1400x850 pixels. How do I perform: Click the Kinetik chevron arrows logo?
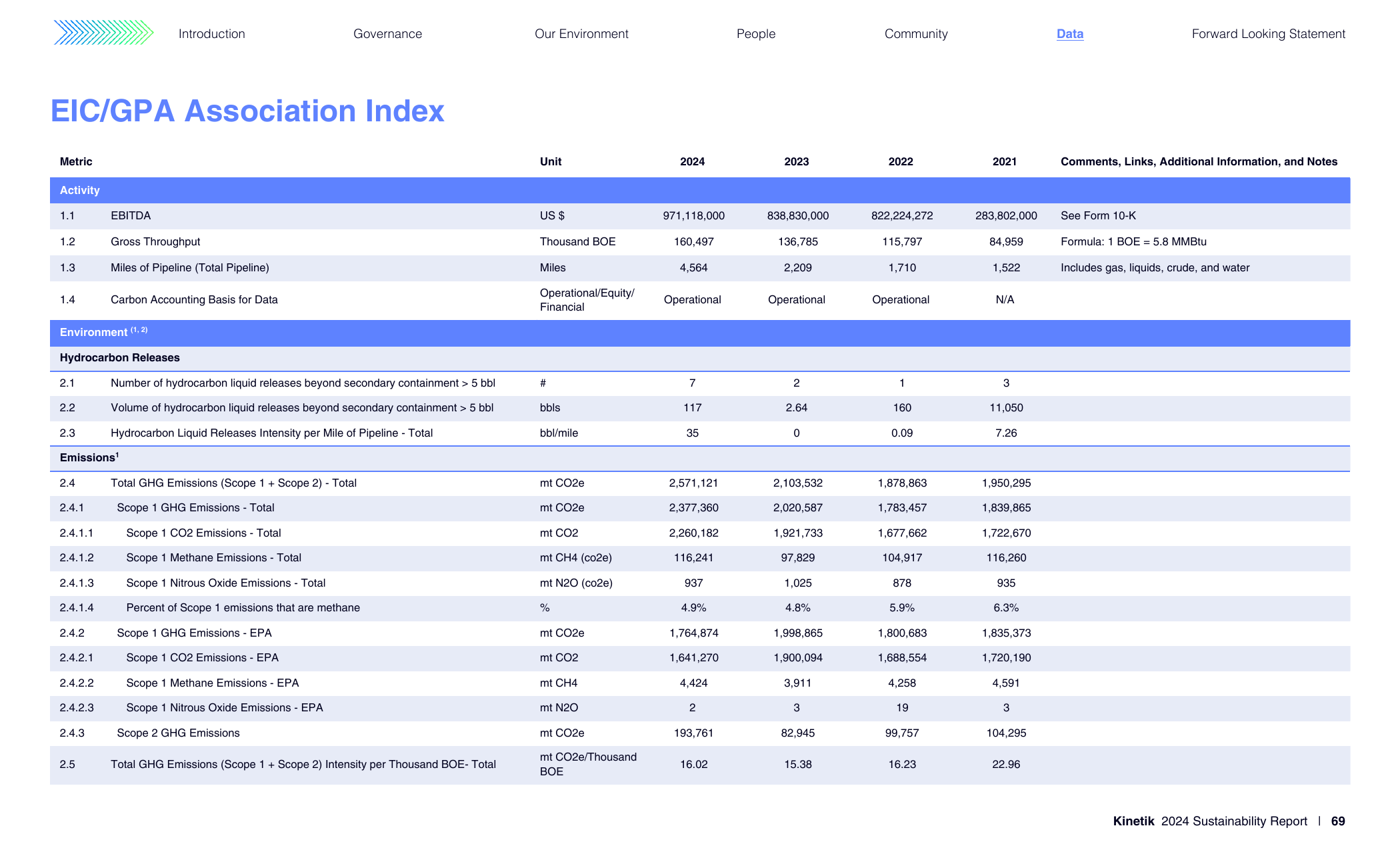[103, 33]
